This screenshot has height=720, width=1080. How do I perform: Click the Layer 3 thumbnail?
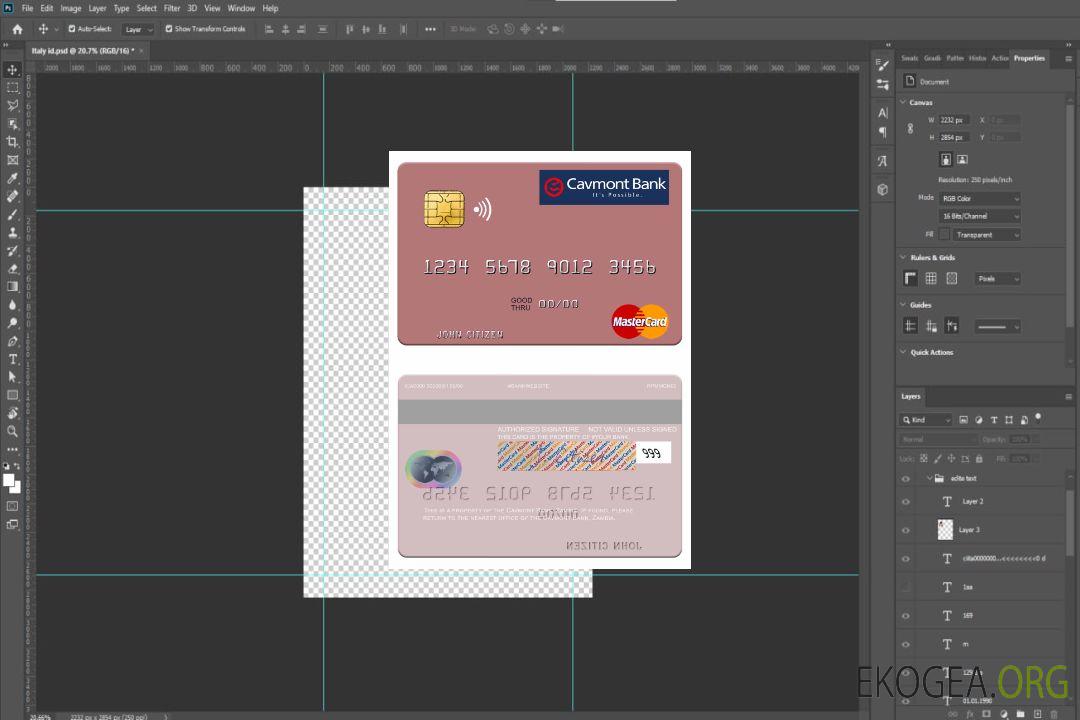pos(946,530)
